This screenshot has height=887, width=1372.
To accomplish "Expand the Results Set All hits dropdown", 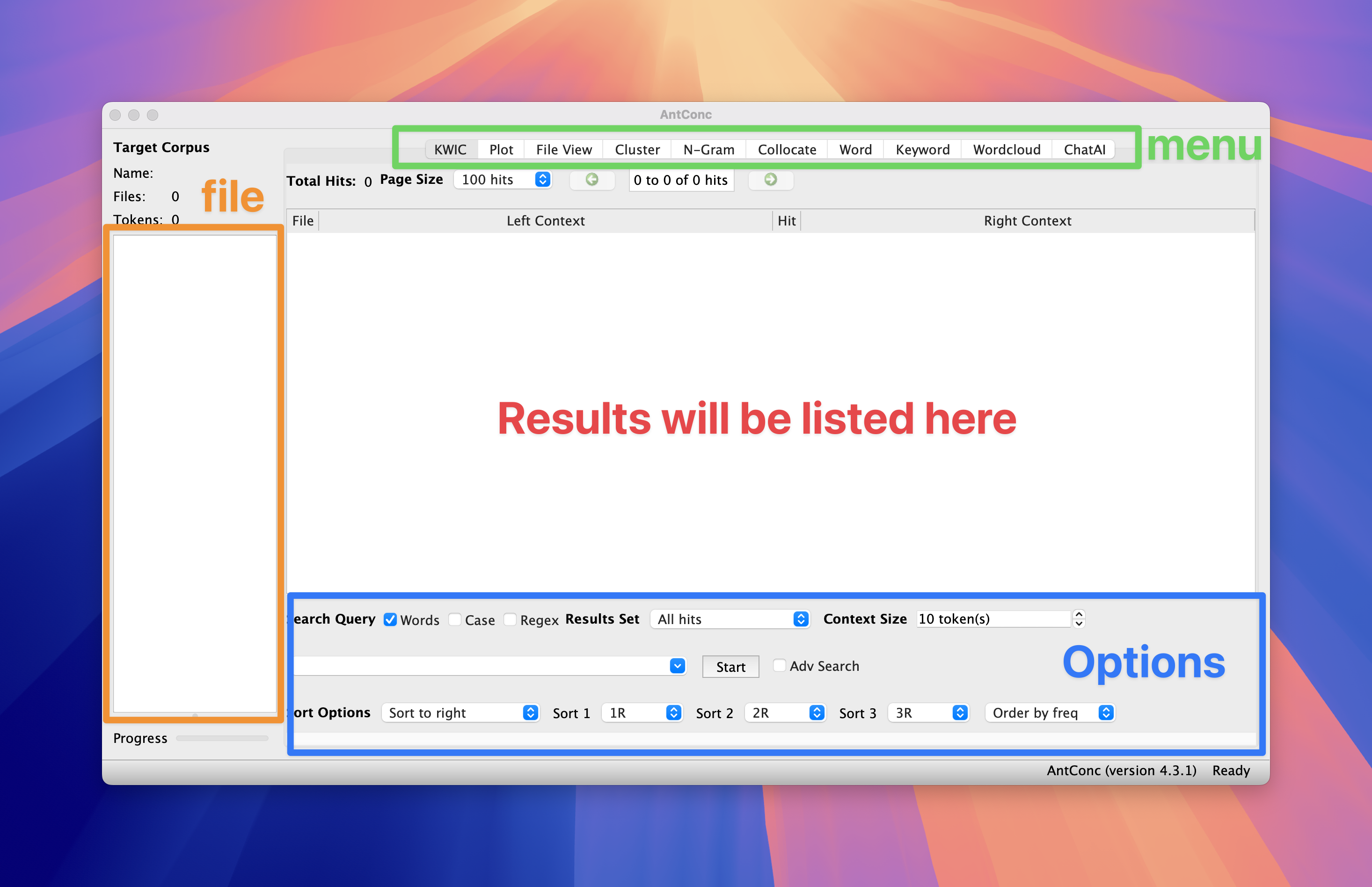I will point(730,619).
